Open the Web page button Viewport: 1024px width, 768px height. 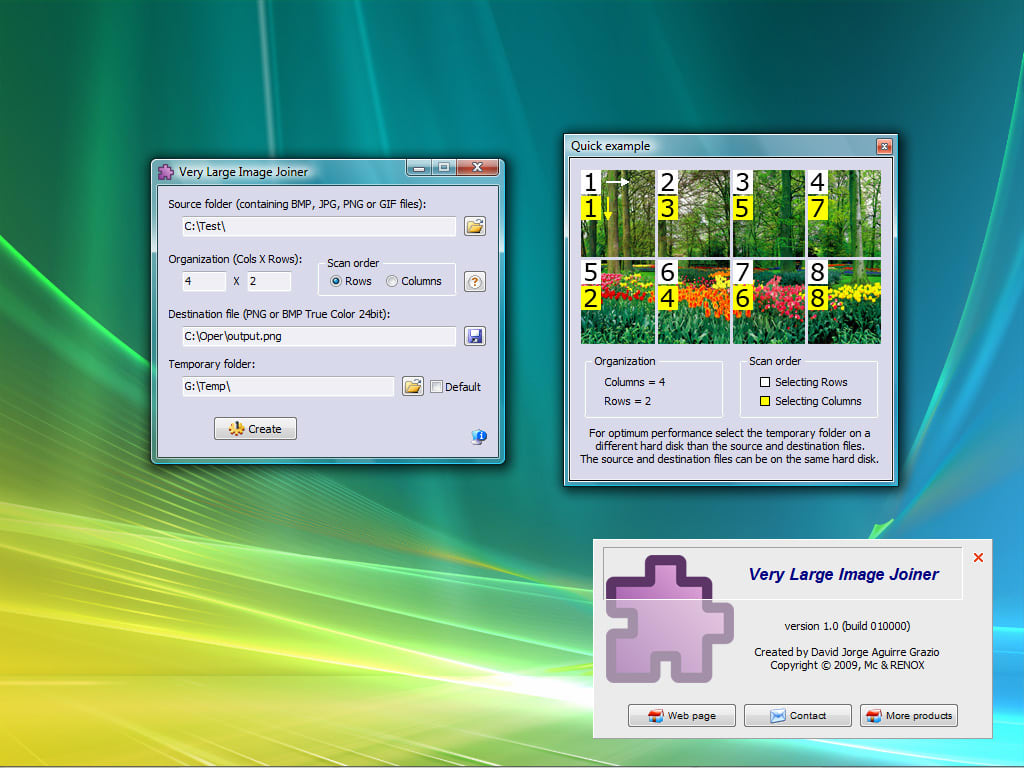[x=682, y=715]
